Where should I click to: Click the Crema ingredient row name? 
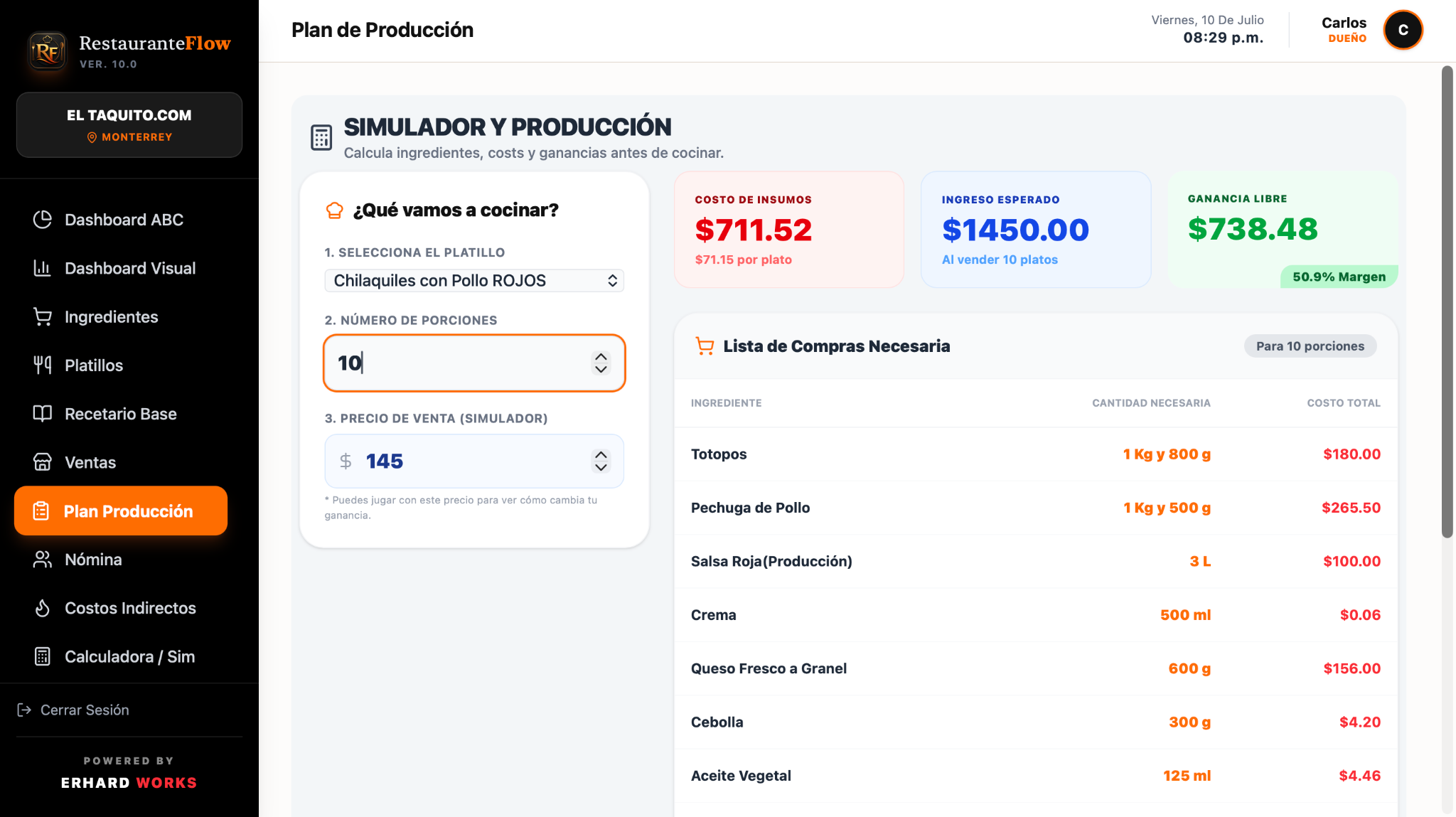[x=713, y=615]
